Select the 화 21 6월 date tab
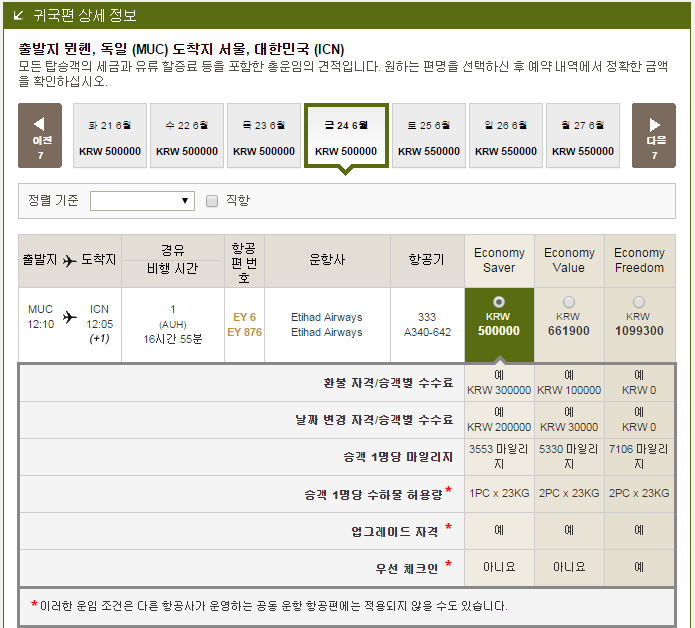695x628 pixels. (x=110, y=136)
